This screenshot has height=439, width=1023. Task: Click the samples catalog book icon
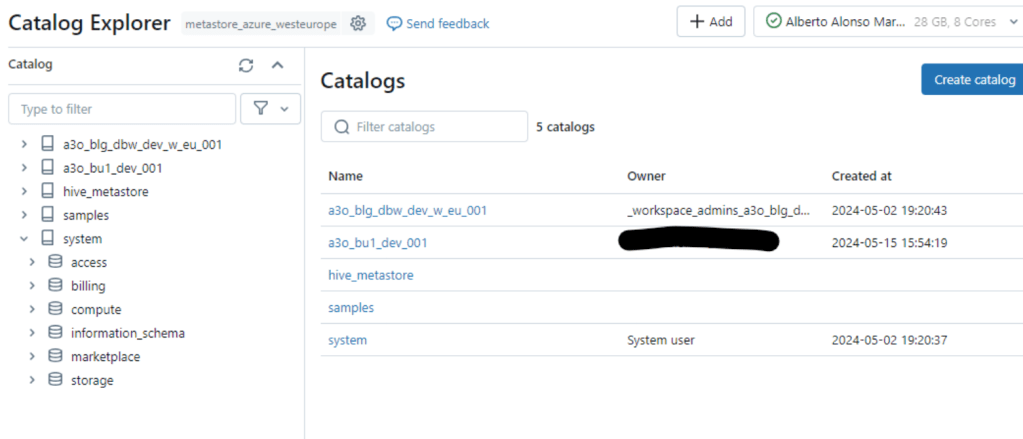pyautogui.click(x=48, y=215)
